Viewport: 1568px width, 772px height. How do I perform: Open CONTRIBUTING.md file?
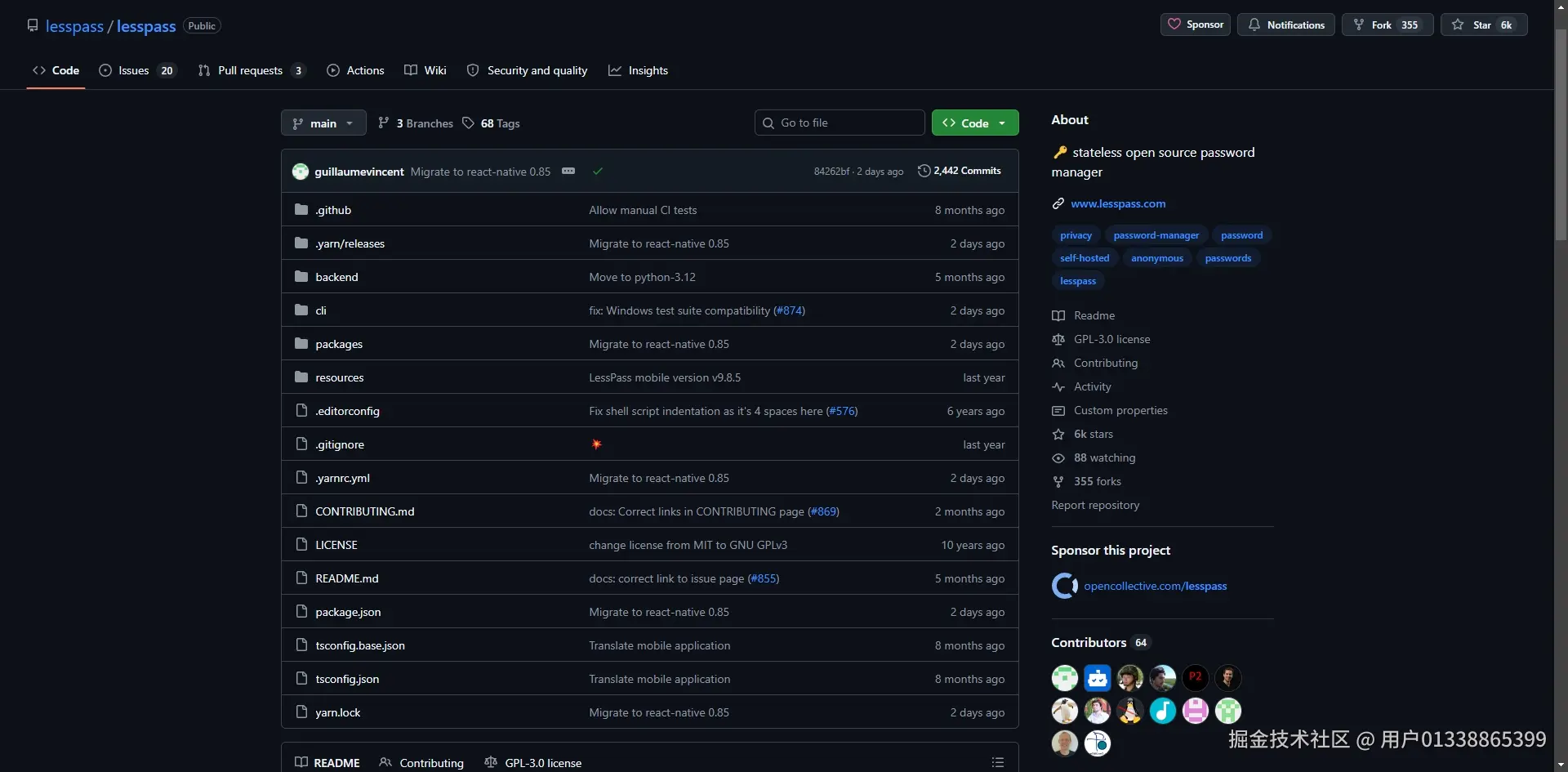pyautogui.click(x=365, y=511)
